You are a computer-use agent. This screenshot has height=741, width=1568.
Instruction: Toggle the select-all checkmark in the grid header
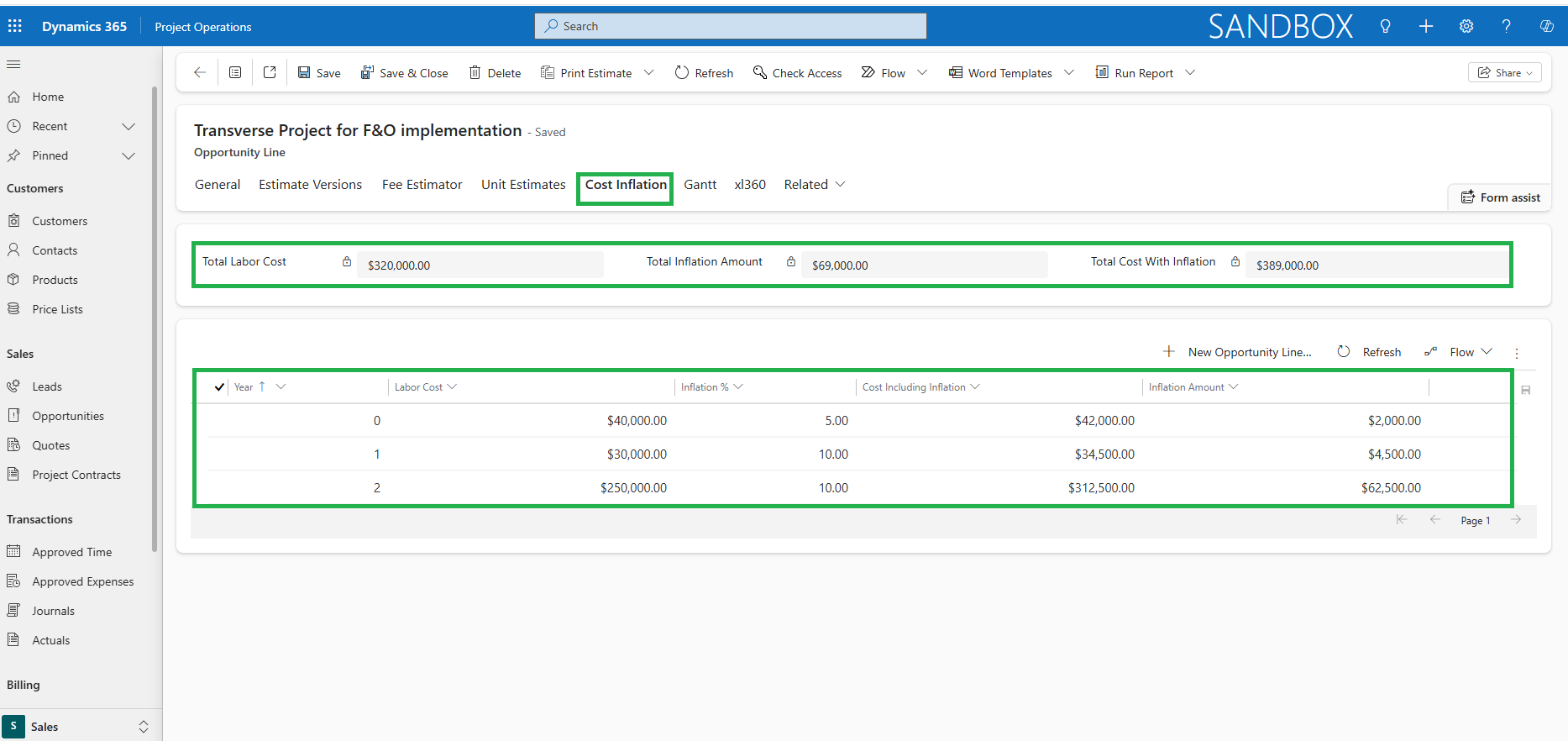pyautogui.click(x=219, y=387)
